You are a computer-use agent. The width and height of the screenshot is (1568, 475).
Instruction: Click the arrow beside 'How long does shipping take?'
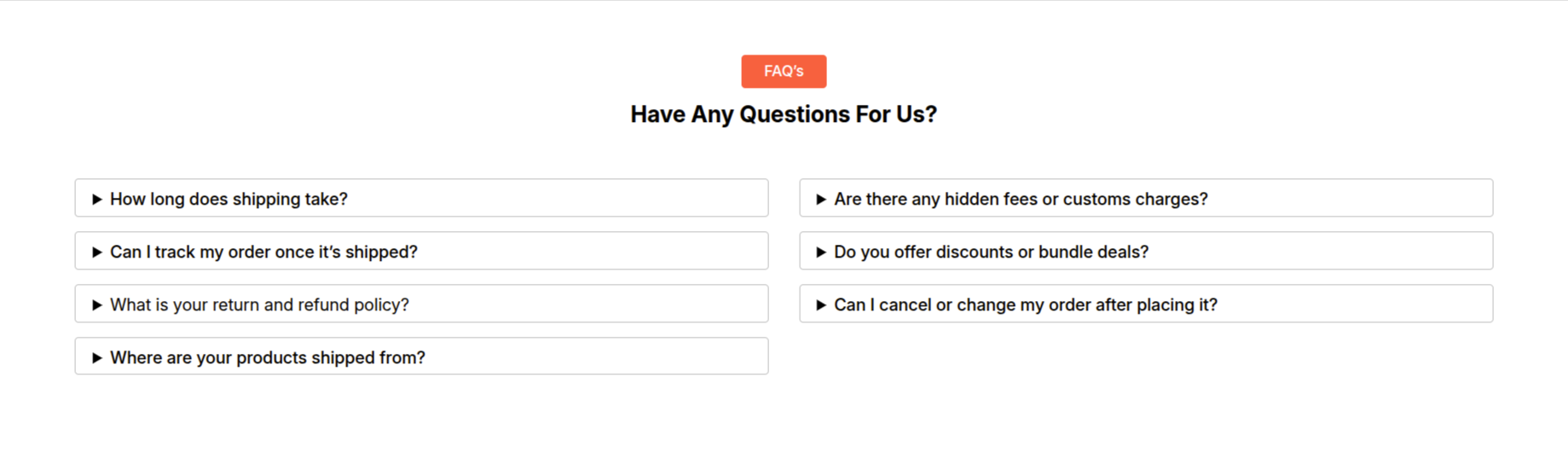pyautogui.click(x=97, y=200)
